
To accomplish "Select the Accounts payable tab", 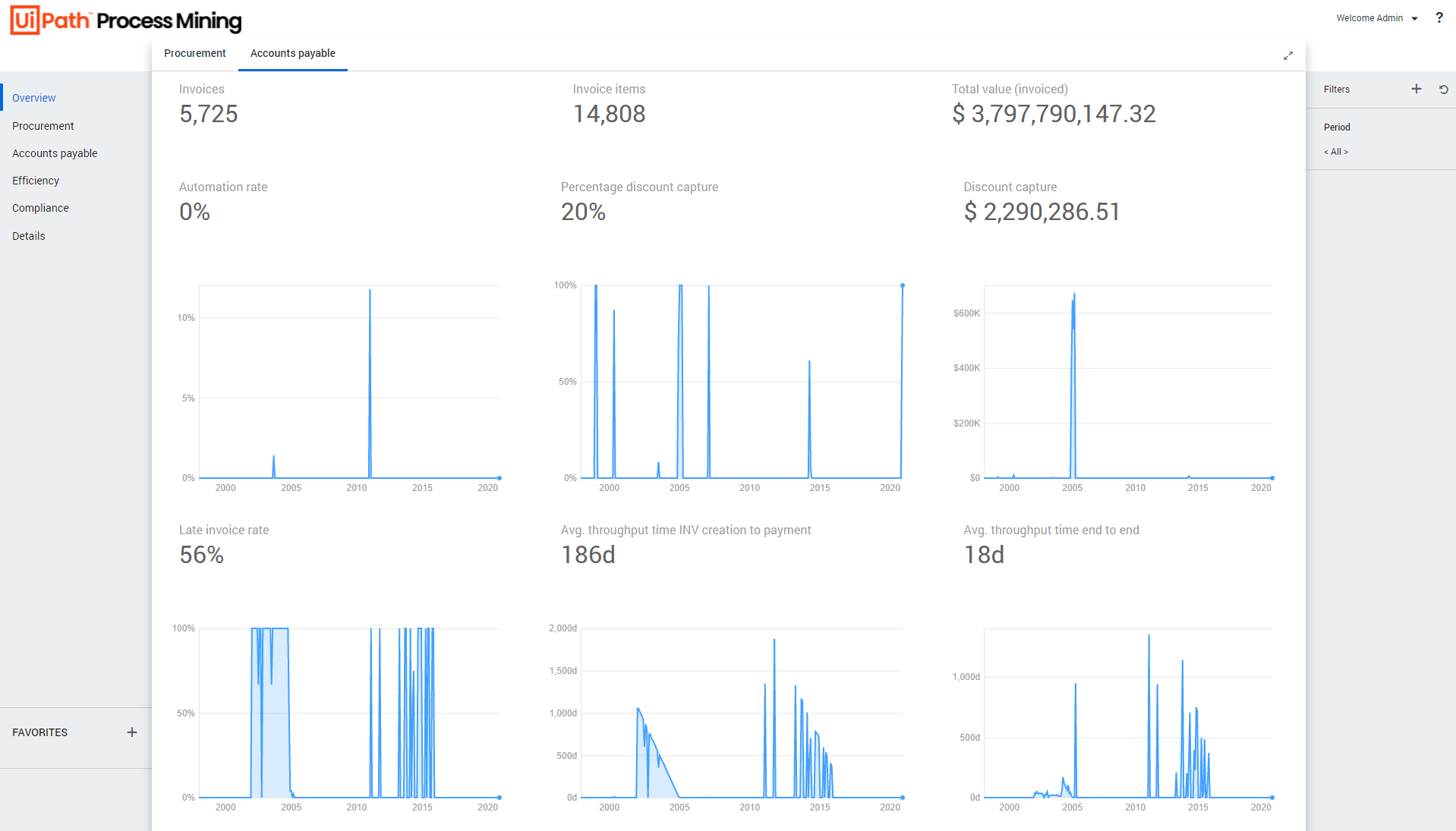I will click(x=292, y=53).
